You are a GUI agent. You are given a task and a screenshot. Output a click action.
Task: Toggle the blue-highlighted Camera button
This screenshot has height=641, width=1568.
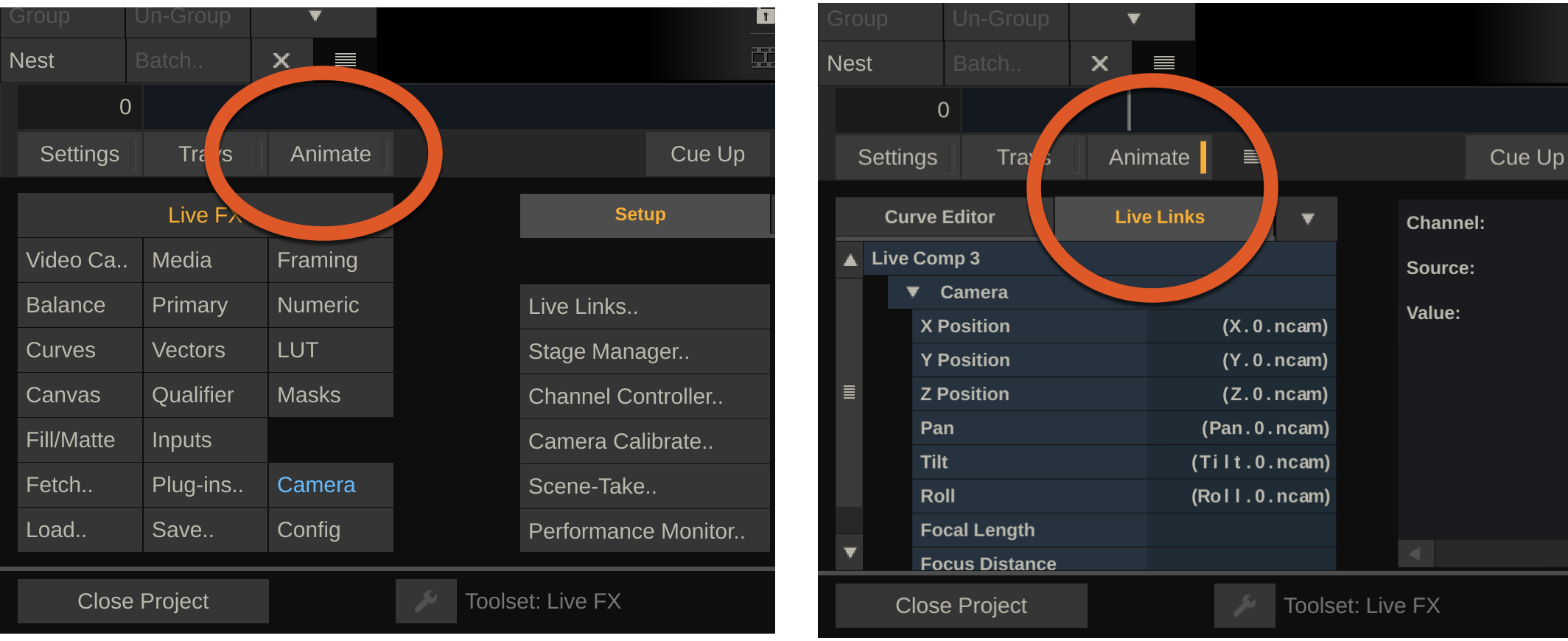(x=316, y=485)
